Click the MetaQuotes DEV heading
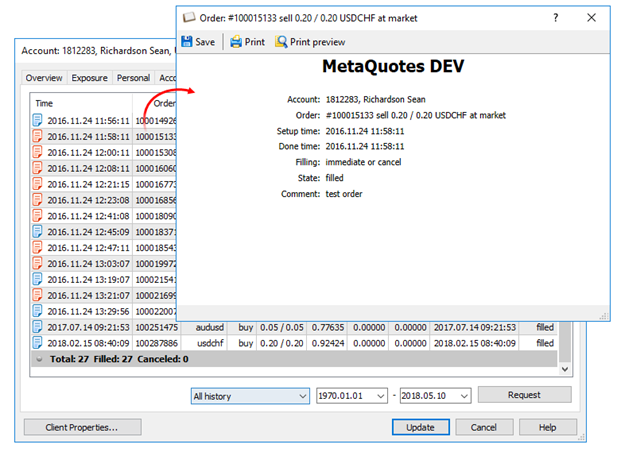Screen dimensions: 617x456 [393, 66]
